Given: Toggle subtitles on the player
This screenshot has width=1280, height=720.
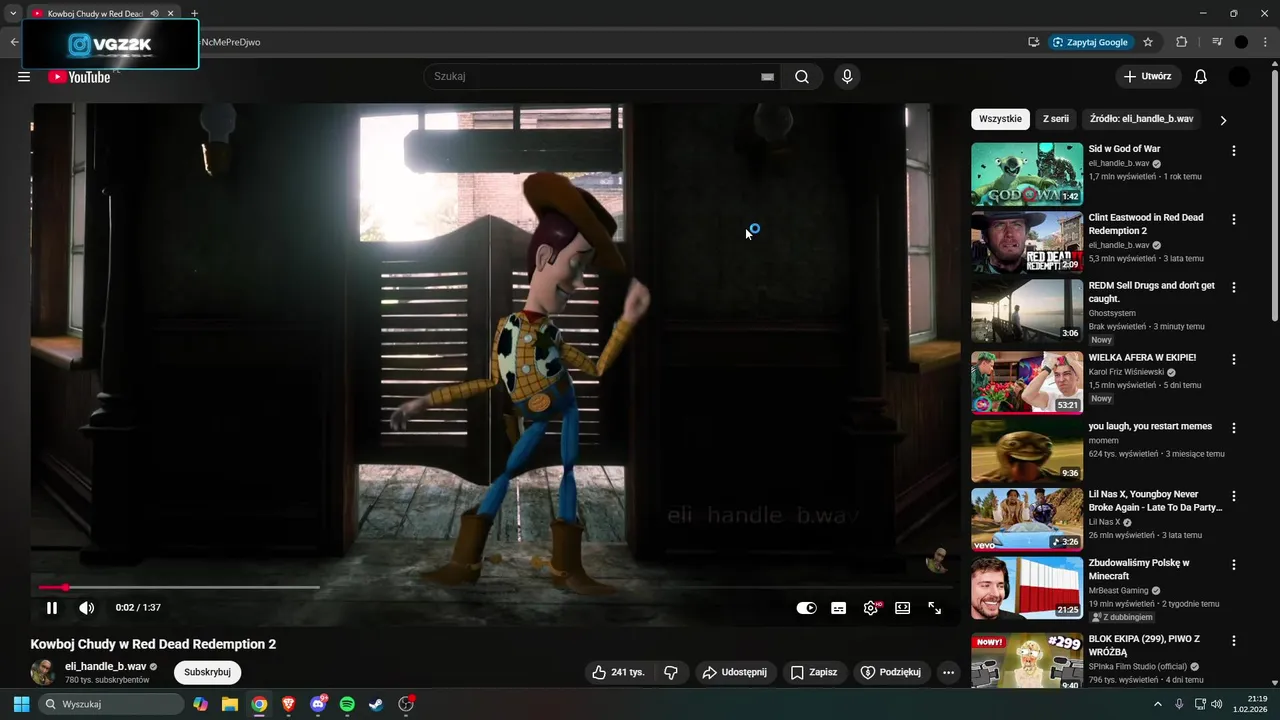Looking at the screenshot, I should [x=839, y=608].
